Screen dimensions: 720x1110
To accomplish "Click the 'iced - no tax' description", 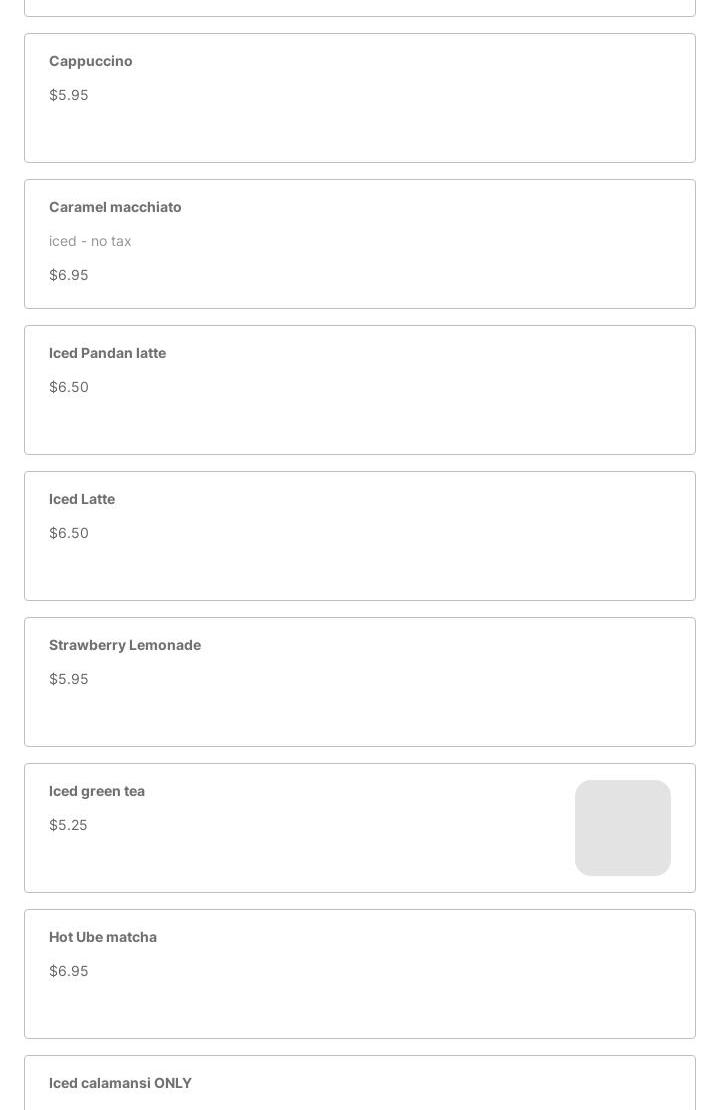I will [x=90, y=241].
